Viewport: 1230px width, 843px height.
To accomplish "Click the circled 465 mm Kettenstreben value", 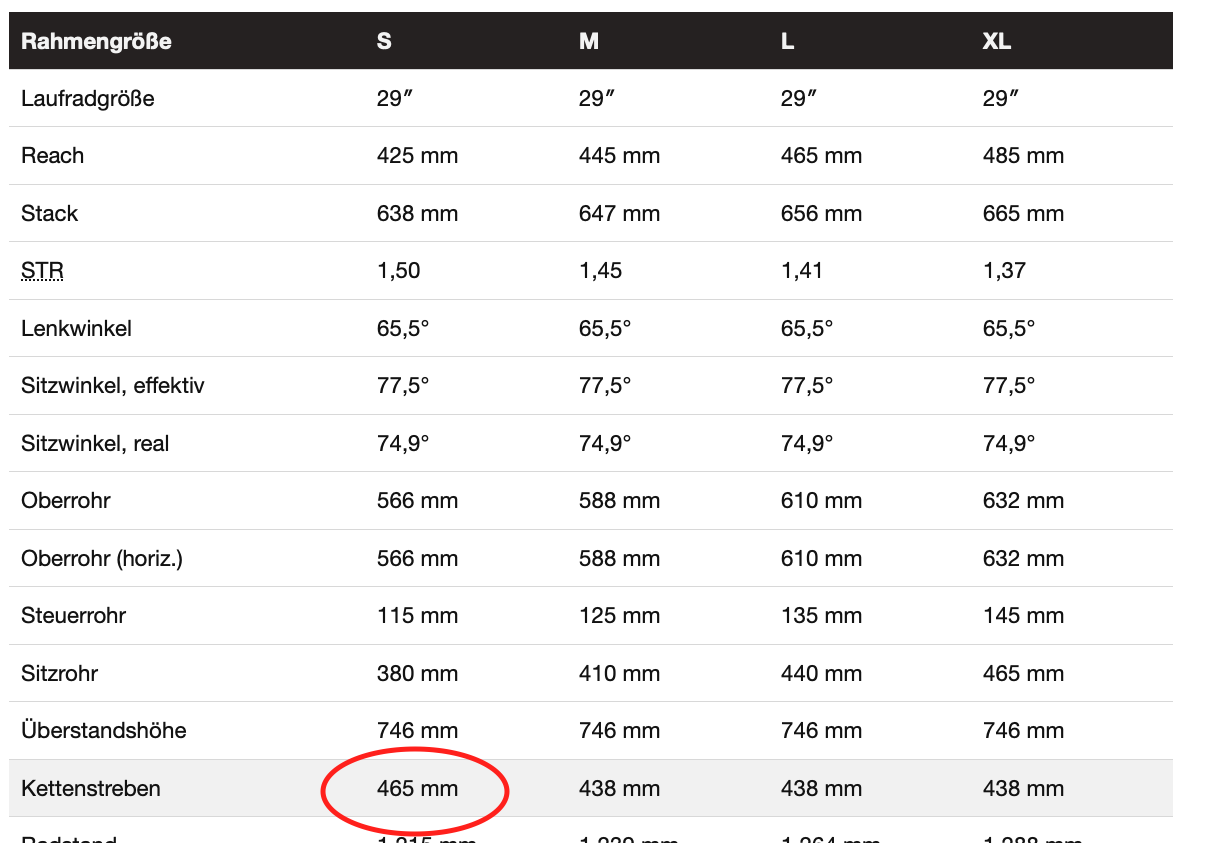I will tap(417, 789).
